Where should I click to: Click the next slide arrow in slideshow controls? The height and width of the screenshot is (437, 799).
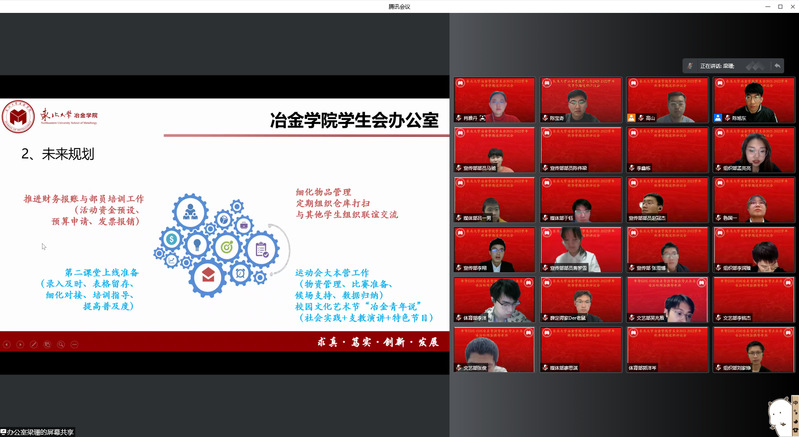click(20, 344)
